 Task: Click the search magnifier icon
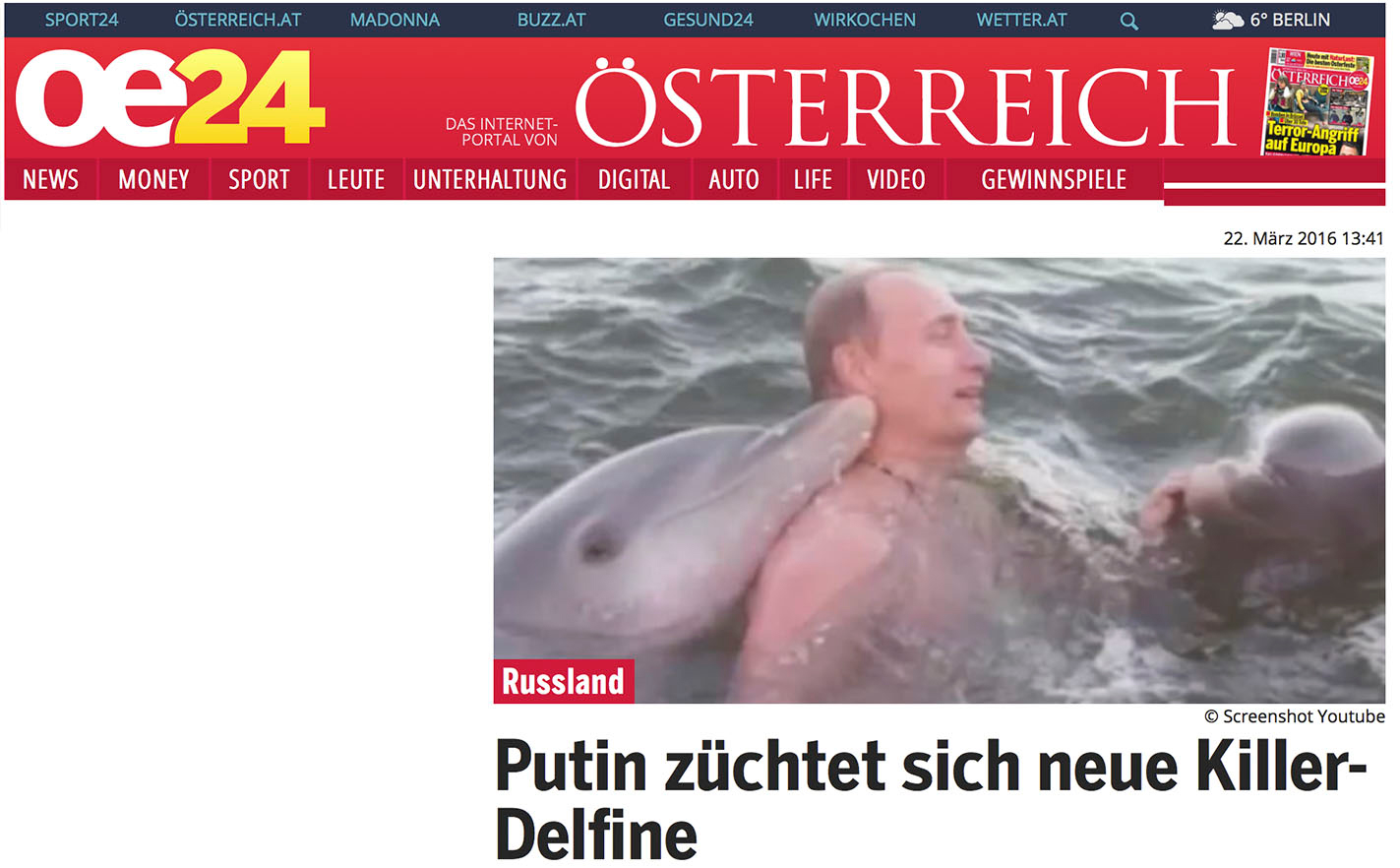(1128, 21)
